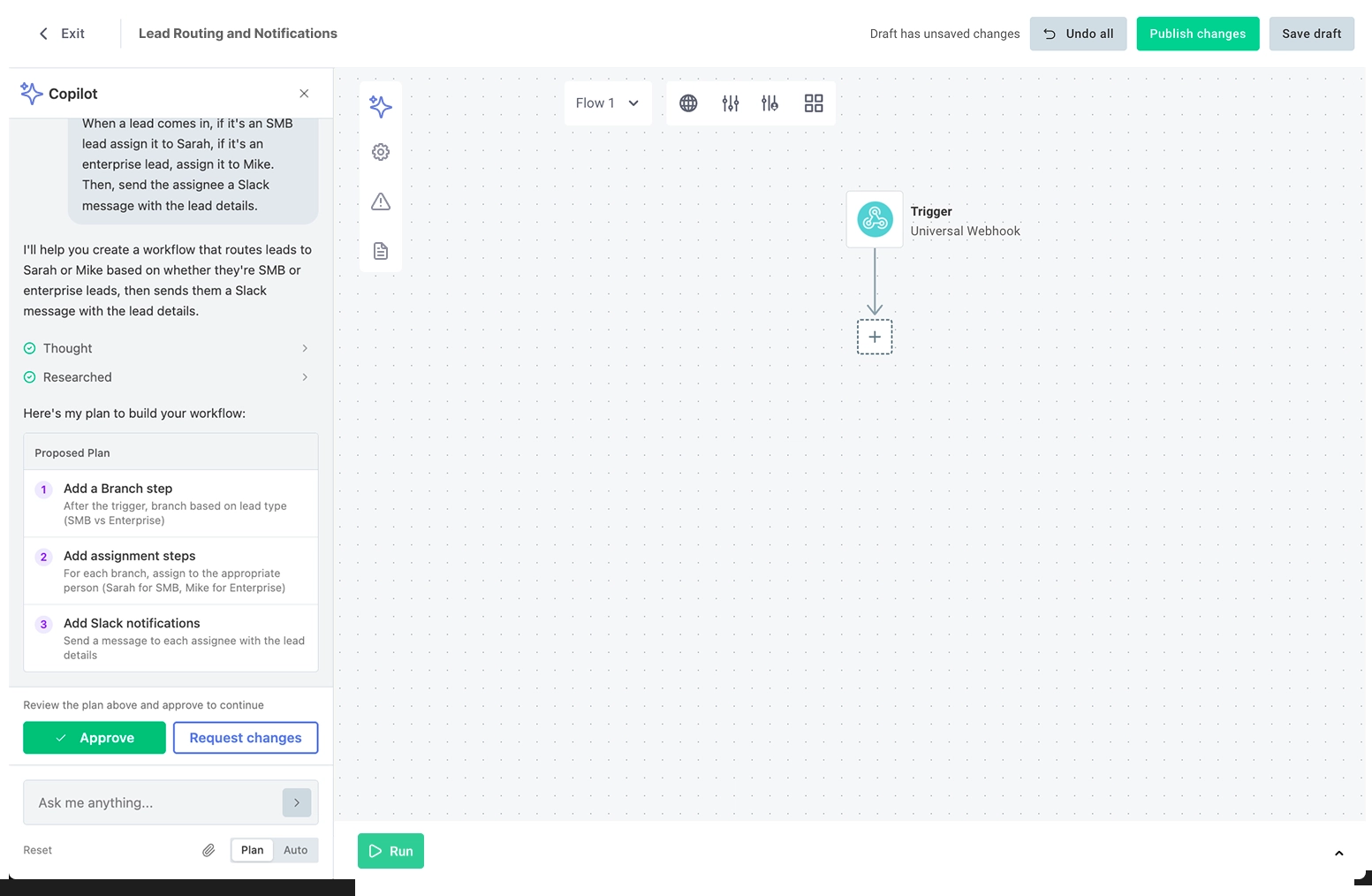Image resolution: width=1372 pixels, height=896 pixels.
Task: Select the second sliders icon for test values
Action: click(x=769, y=103)
